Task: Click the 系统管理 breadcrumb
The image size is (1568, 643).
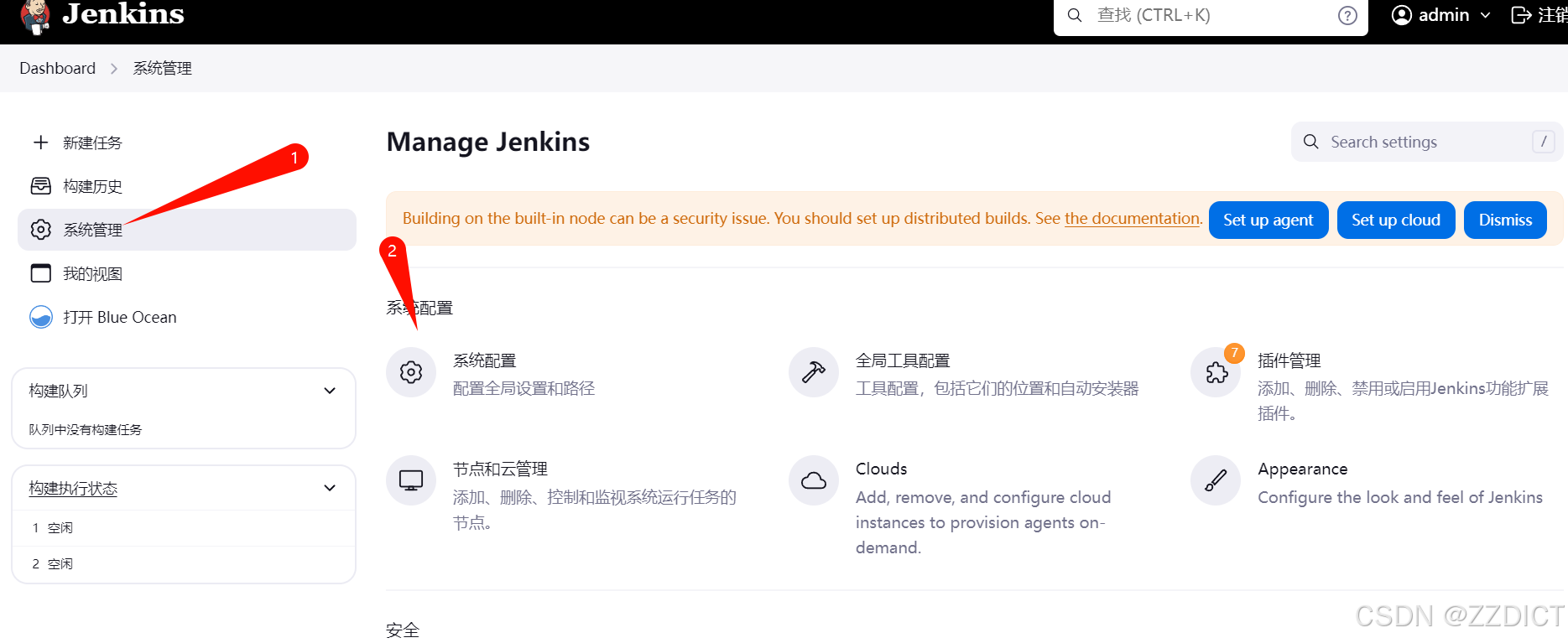Action: coord(162,68)
